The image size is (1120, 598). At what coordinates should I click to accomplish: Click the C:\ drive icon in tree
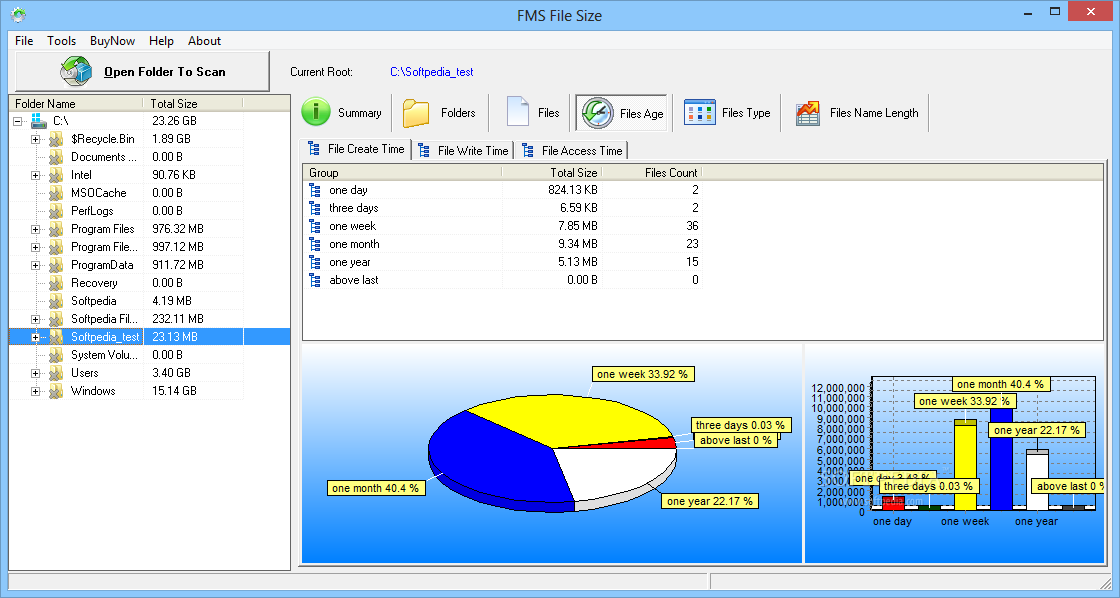click(39, 121)
